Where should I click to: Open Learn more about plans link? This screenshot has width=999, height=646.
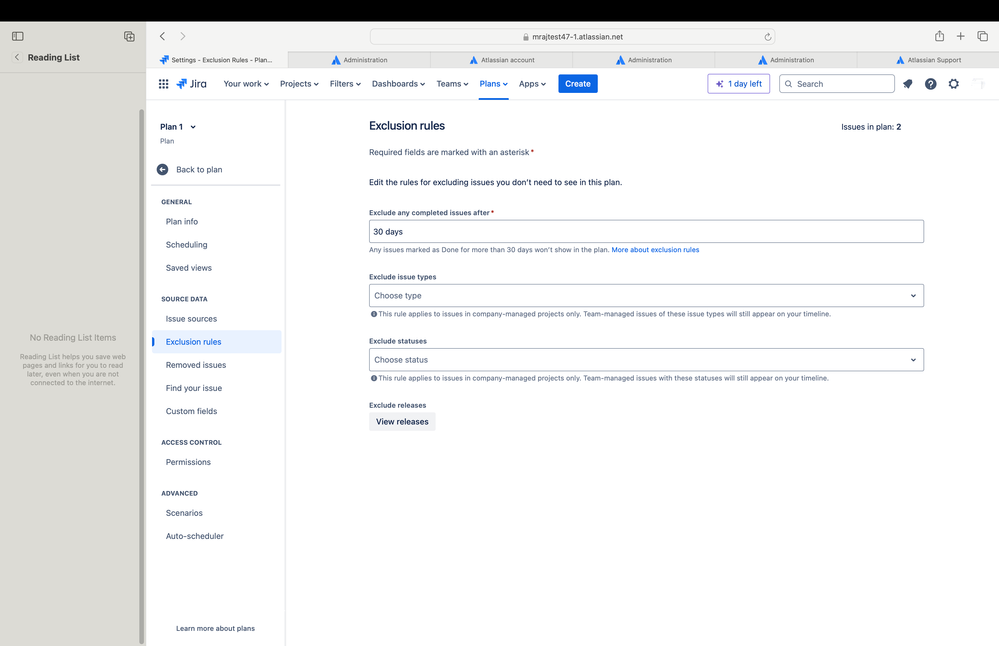pos(215,628)
